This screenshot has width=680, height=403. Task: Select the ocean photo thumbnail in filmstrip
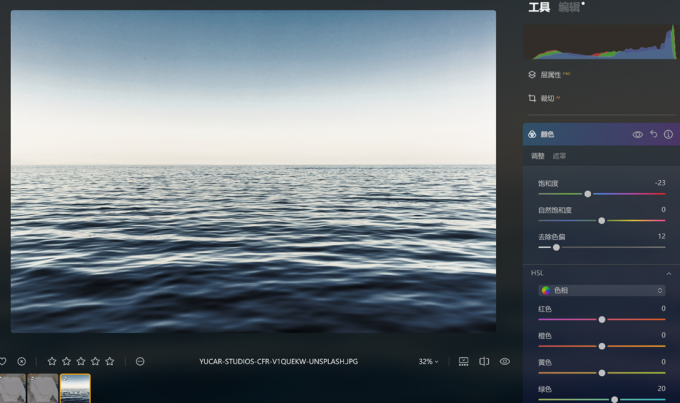click(x=75, y=388)
